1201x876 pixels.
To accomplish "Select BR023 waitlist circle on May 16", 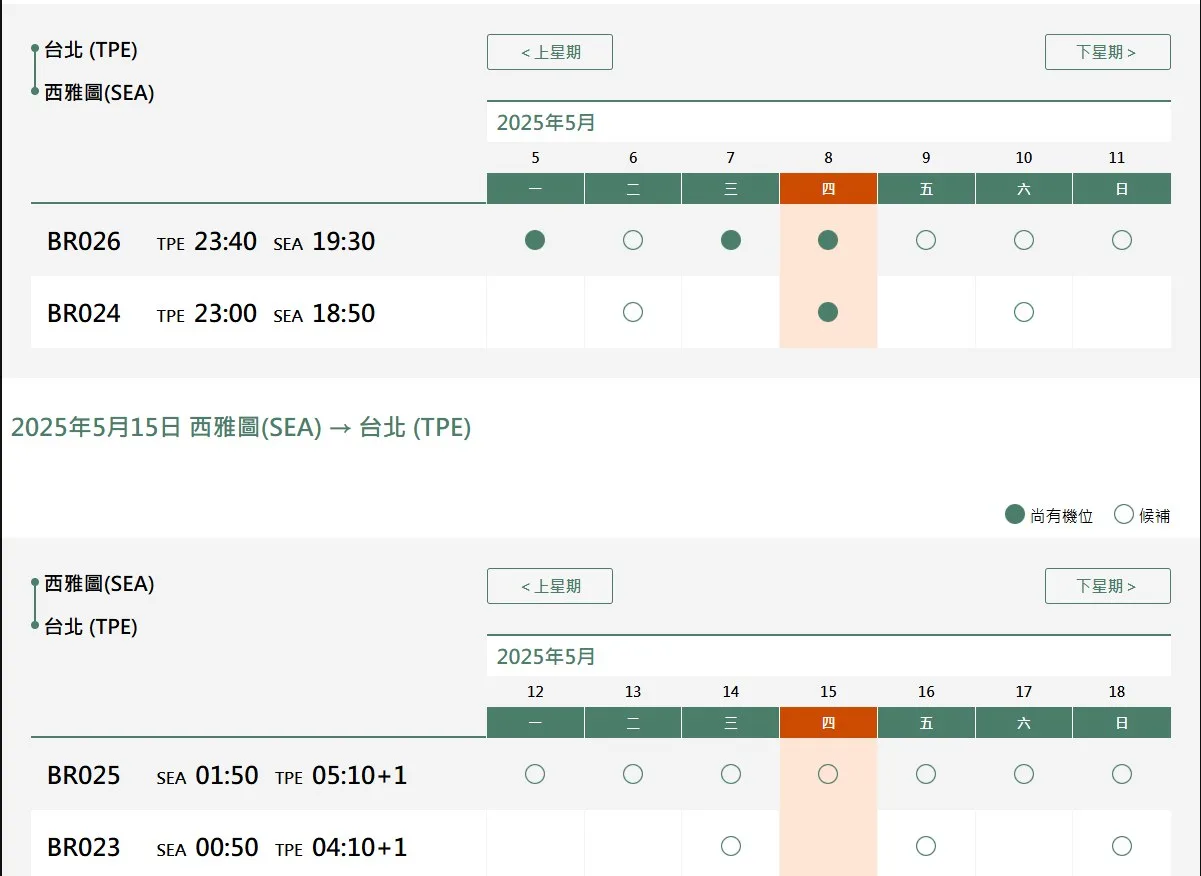I will pos(926,846).
